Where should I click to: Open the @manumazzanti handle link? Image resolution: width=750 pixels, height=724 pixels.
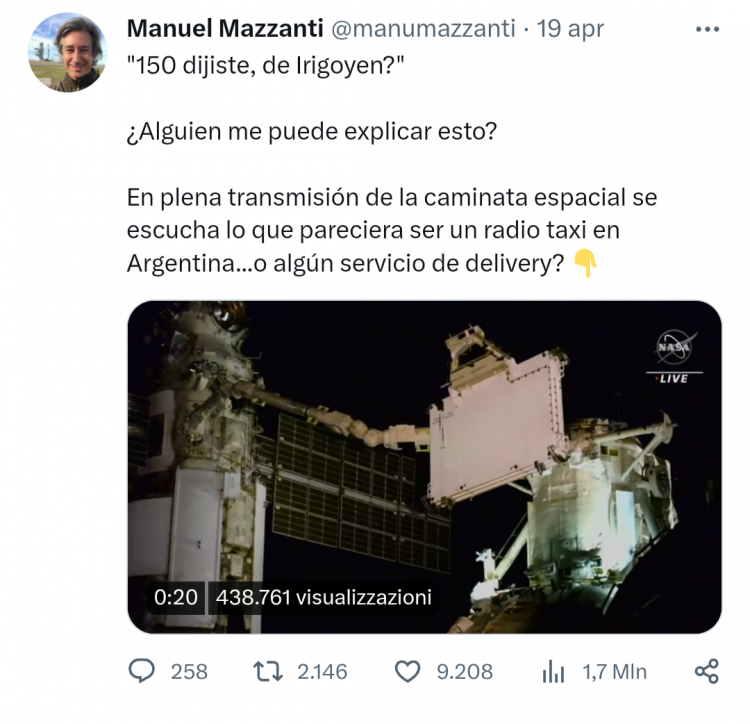tap(423, 28)
